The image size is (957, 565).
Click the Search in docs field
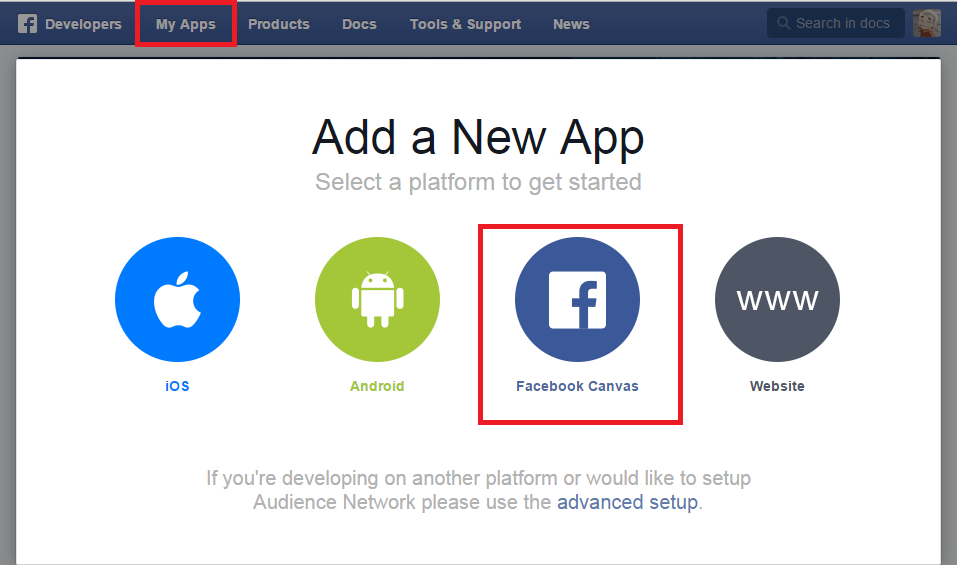tap(836, 23)
